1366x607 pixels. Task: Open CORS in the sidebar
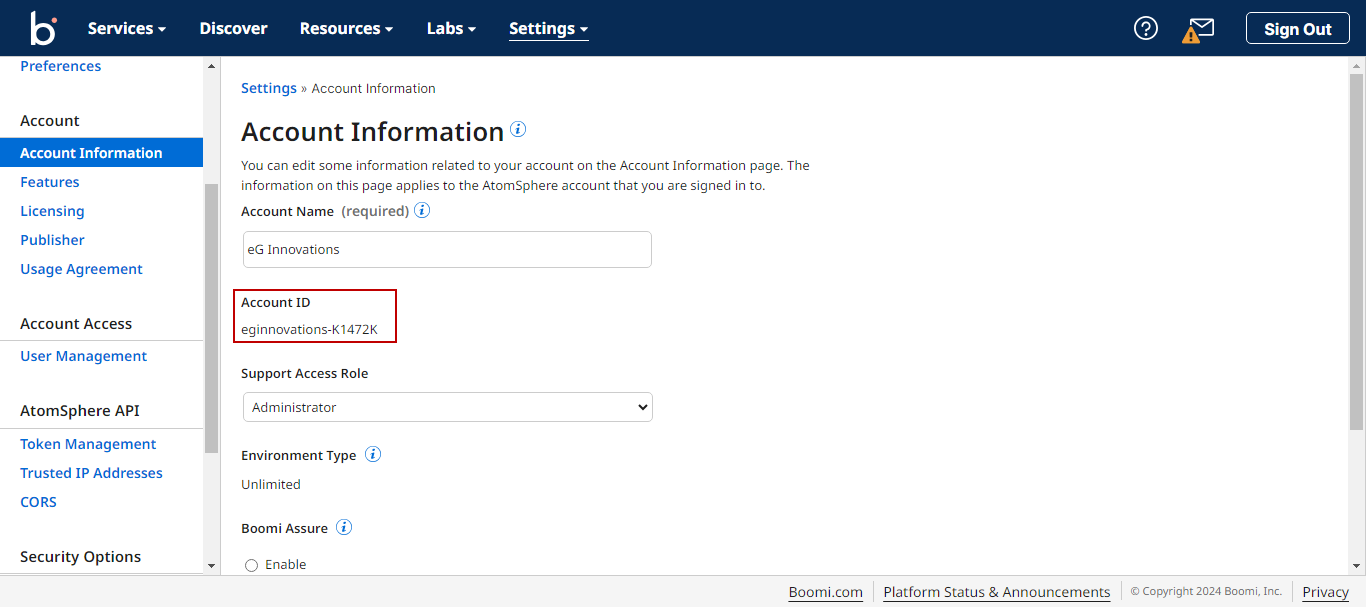tap(38, 502)
